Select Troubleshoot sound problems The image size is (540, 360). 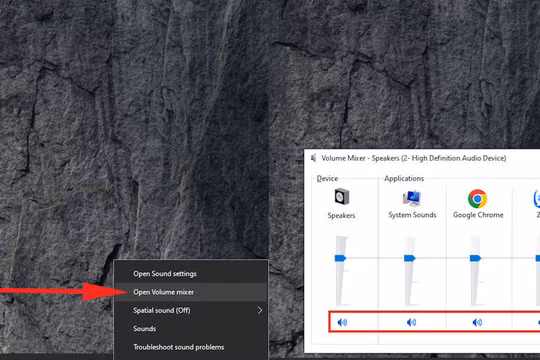191,347
